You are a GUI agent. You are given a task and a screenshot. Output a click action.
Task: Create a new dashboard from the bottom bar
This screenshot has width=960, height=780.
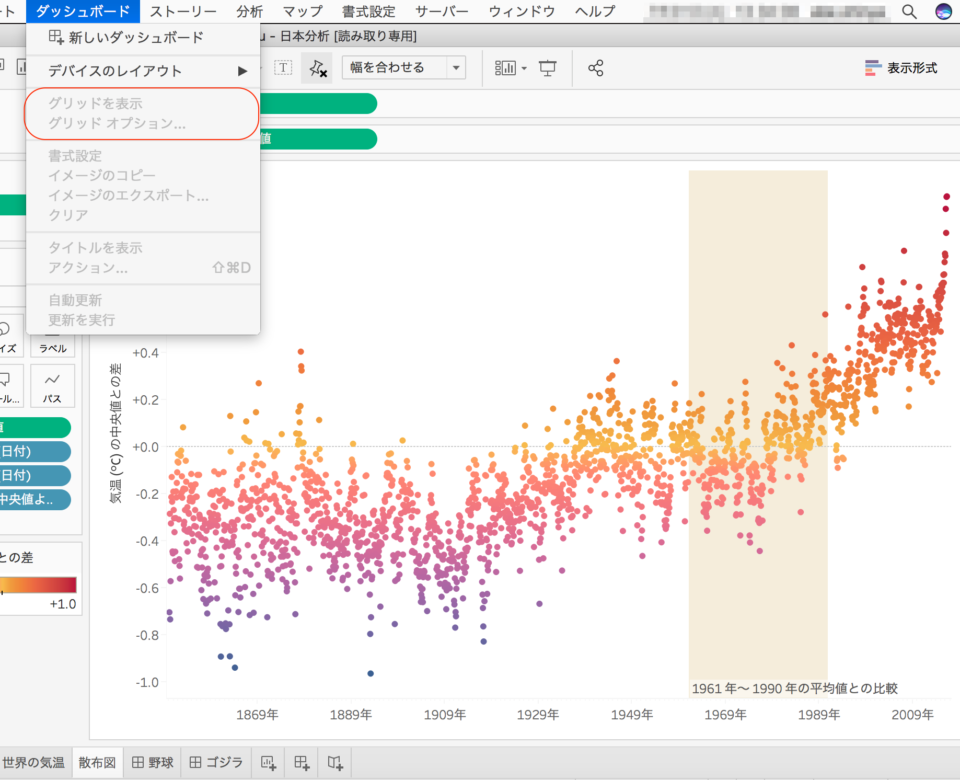[300, 761]
